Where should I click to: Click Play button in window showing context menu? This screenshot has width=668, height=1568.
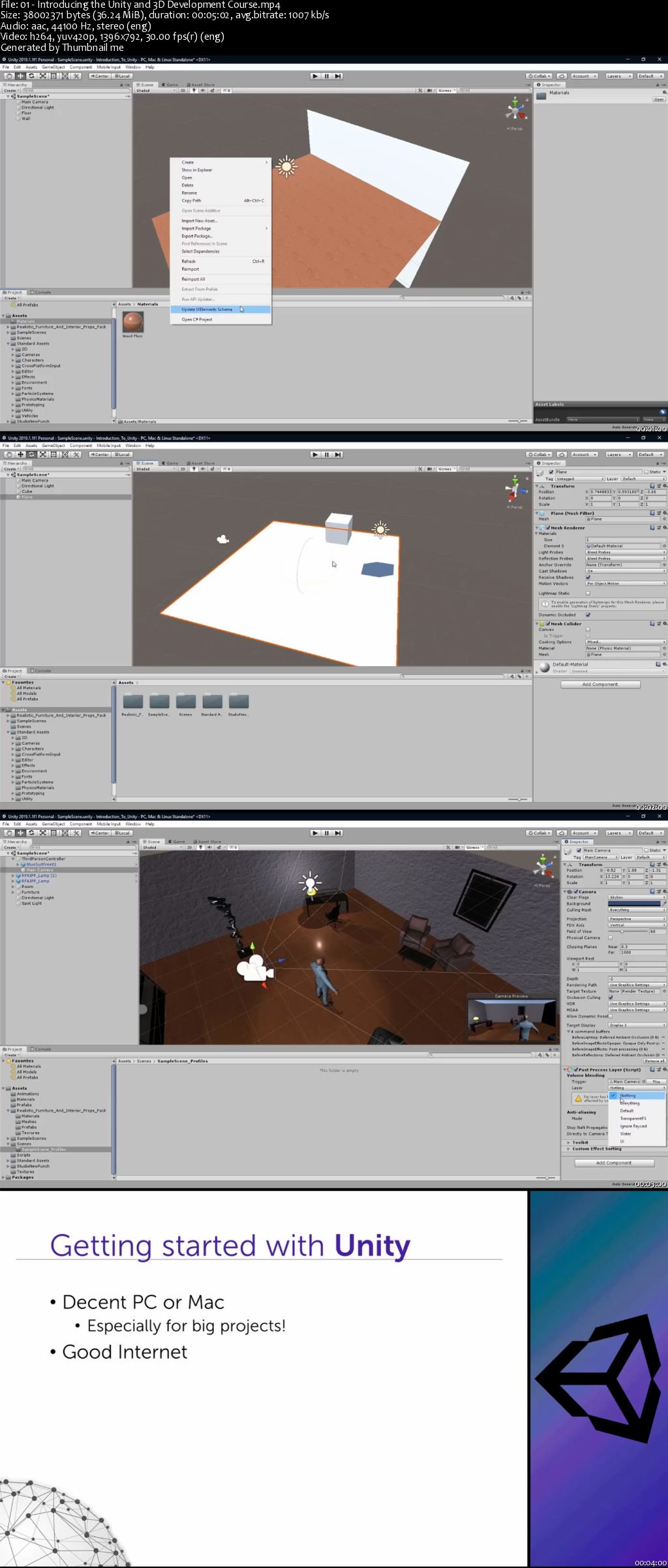315,76
